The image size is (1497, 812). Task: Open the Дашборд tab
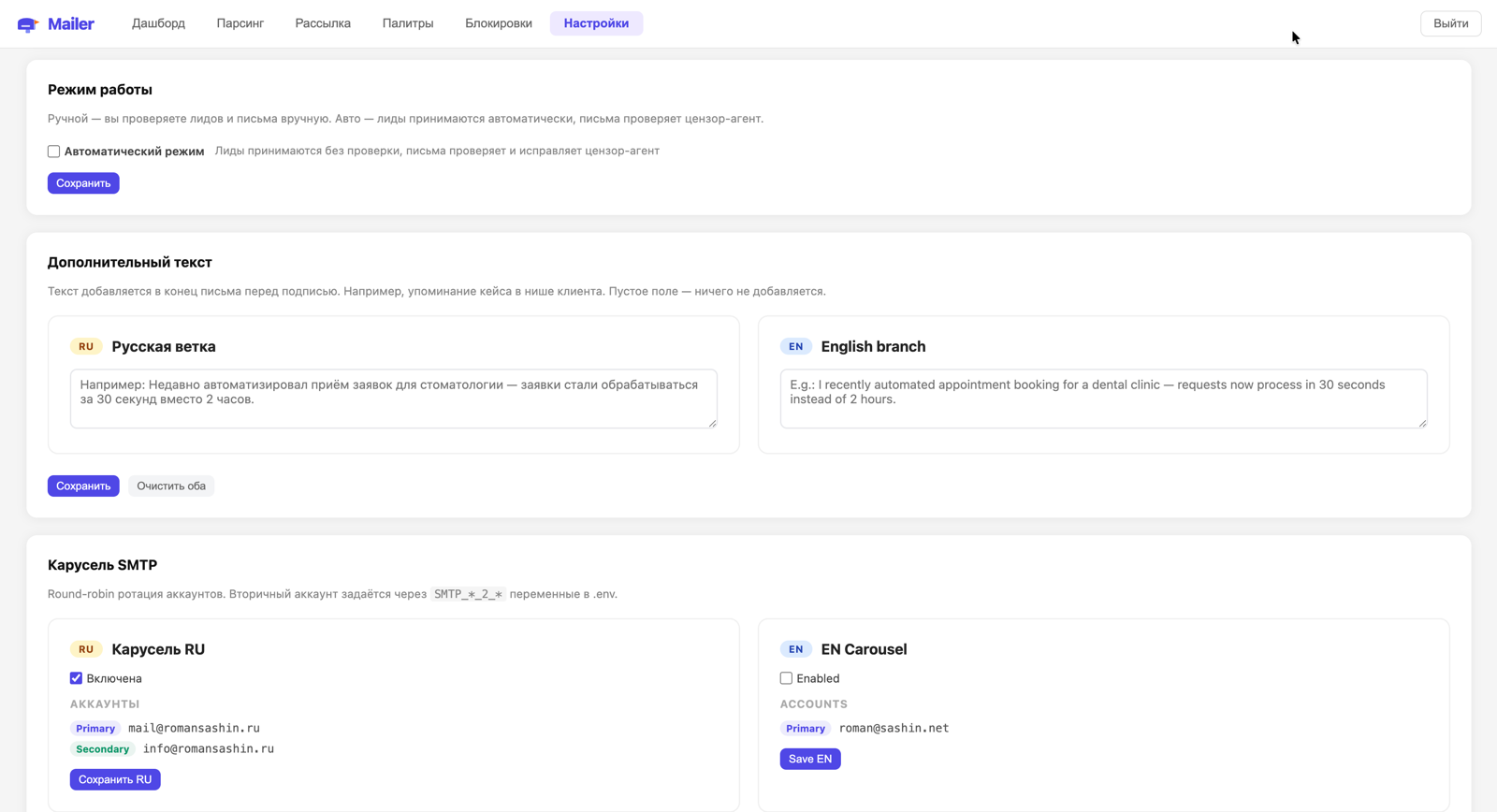(x=158, y=23)
